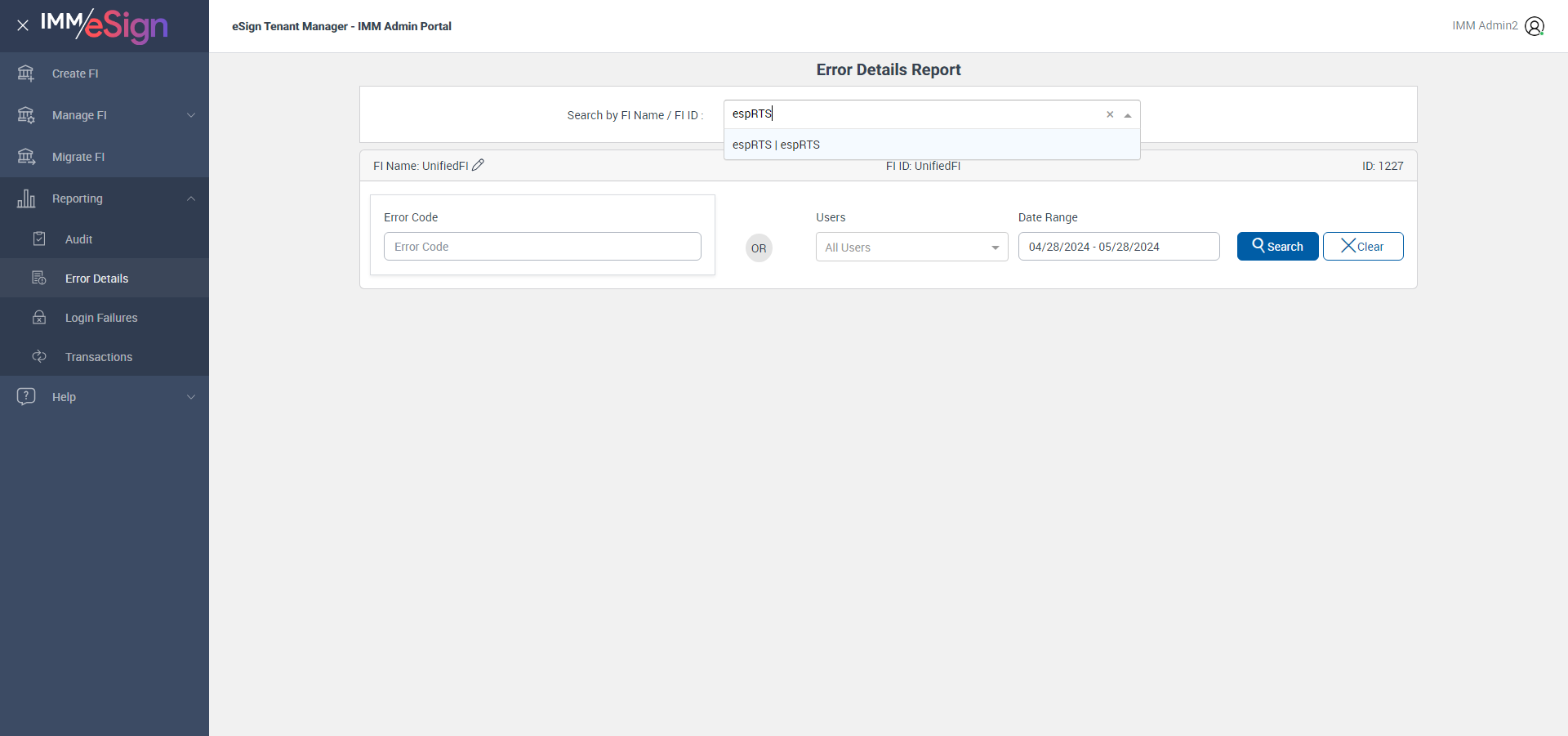Click the blue Search button
The width and height of the screenshot is (1568, 736).
point(1277,247)
